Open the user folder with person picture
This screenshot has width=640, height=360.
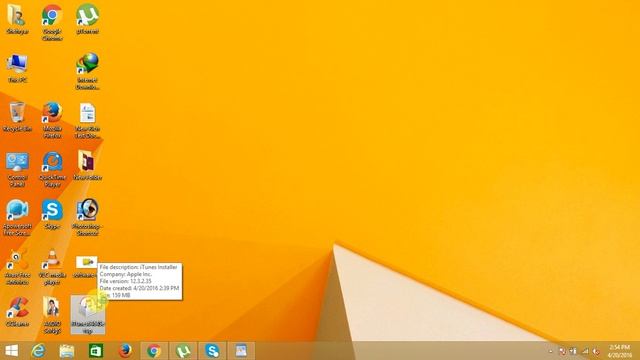coord(17,20)
